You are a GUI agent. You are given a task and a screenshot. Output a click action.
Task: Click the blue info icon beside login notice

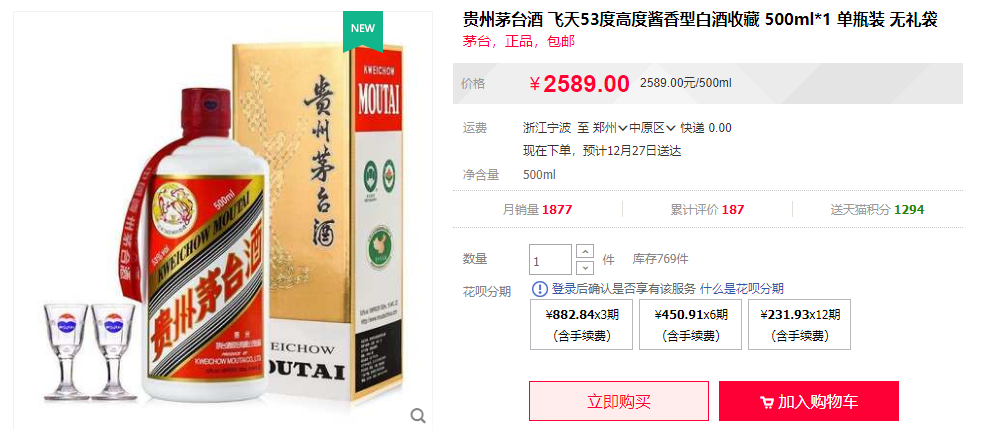point(539,289)
